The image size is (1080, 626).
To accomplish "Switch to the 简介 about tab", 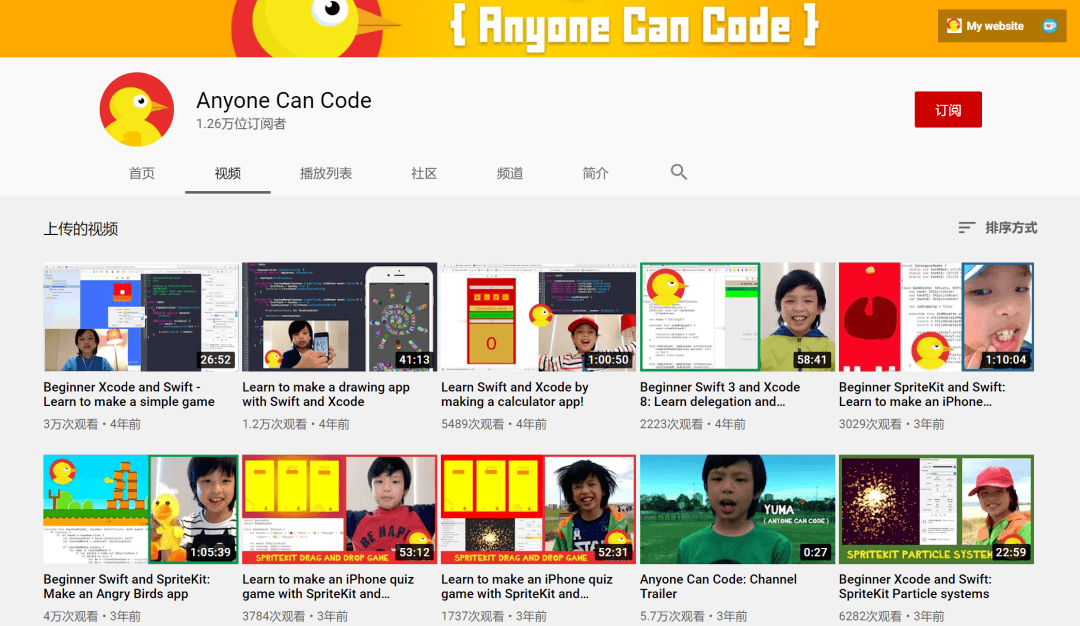I will [595, 174].
